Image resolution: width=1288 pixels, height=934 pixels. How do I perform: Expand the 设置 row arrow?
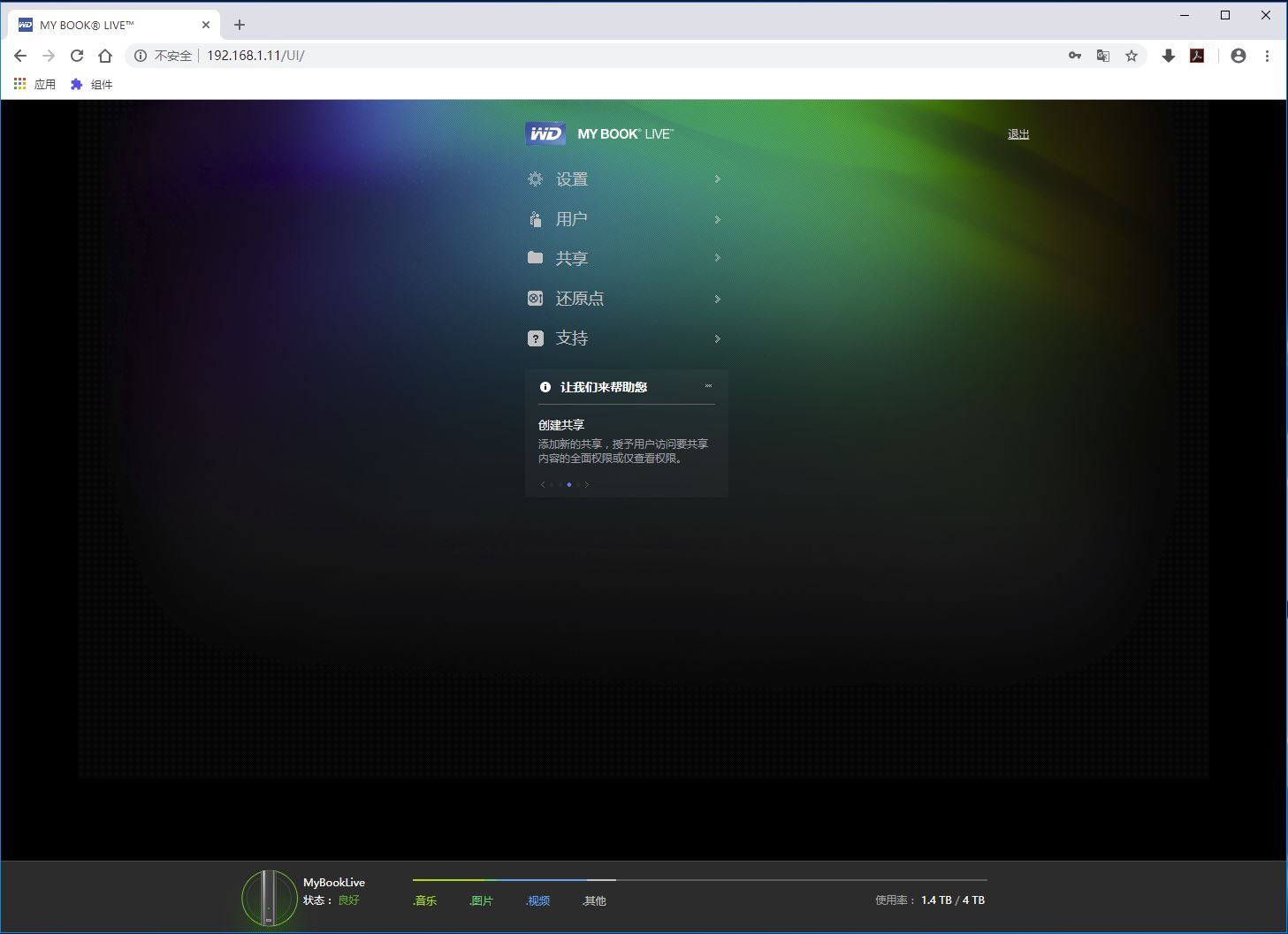tap(717, 179)
